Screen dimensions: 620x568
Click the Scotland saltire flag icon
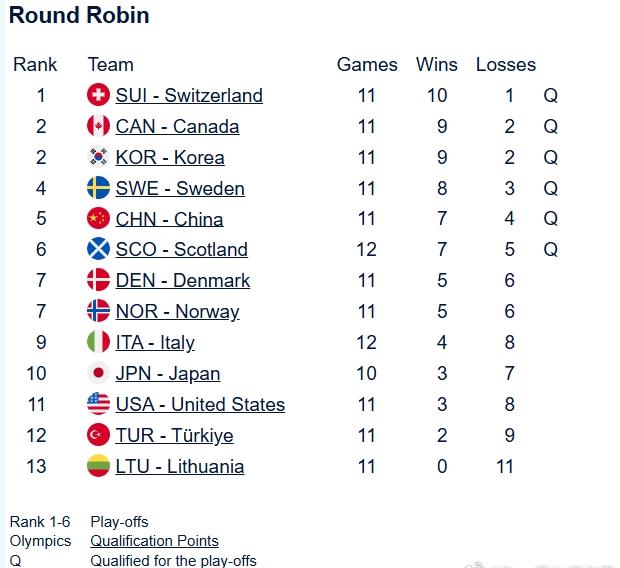click(98, 248)
